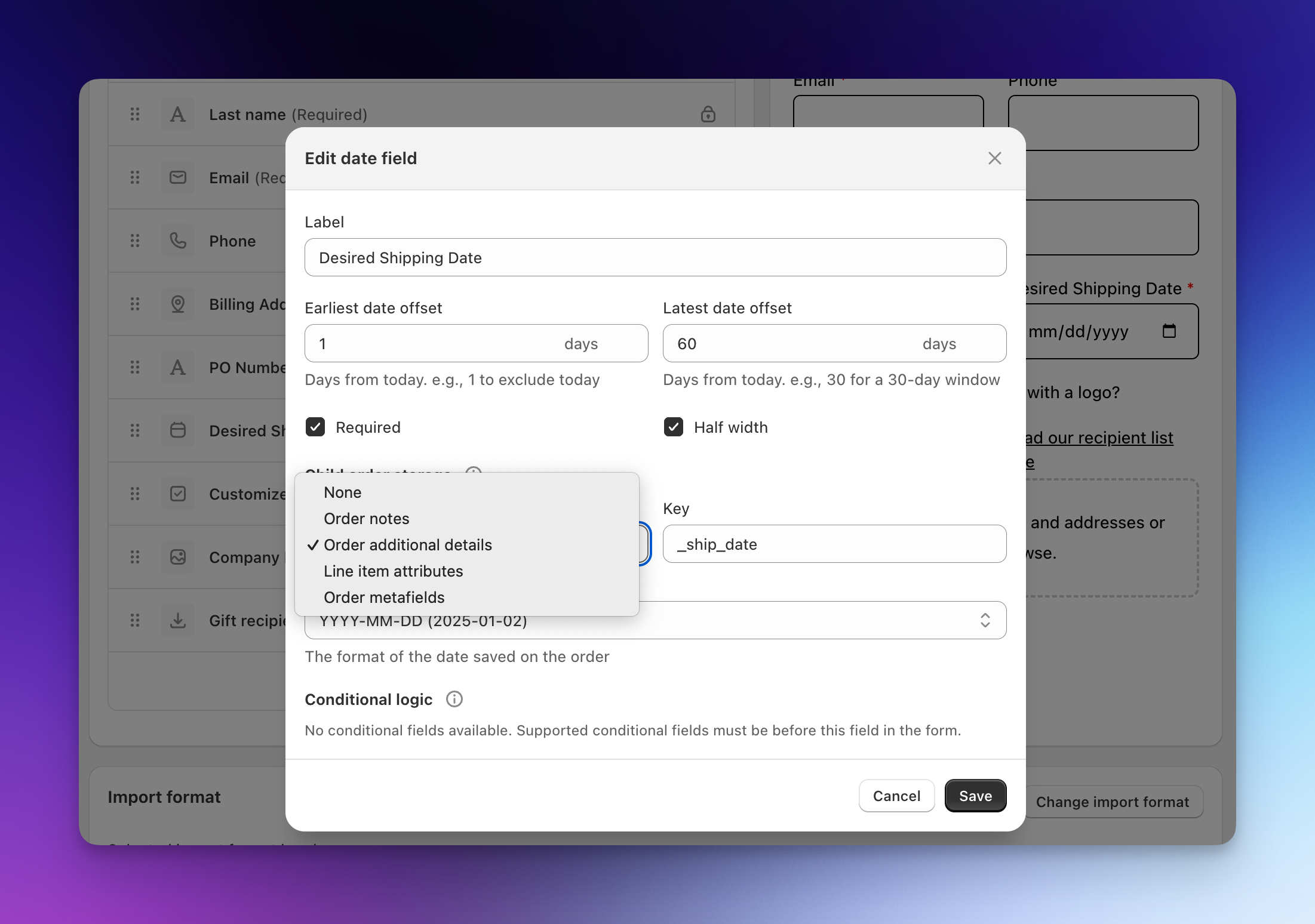Click the Label input field
Viewport: 1315px width, 924px height.
(655, 257)
